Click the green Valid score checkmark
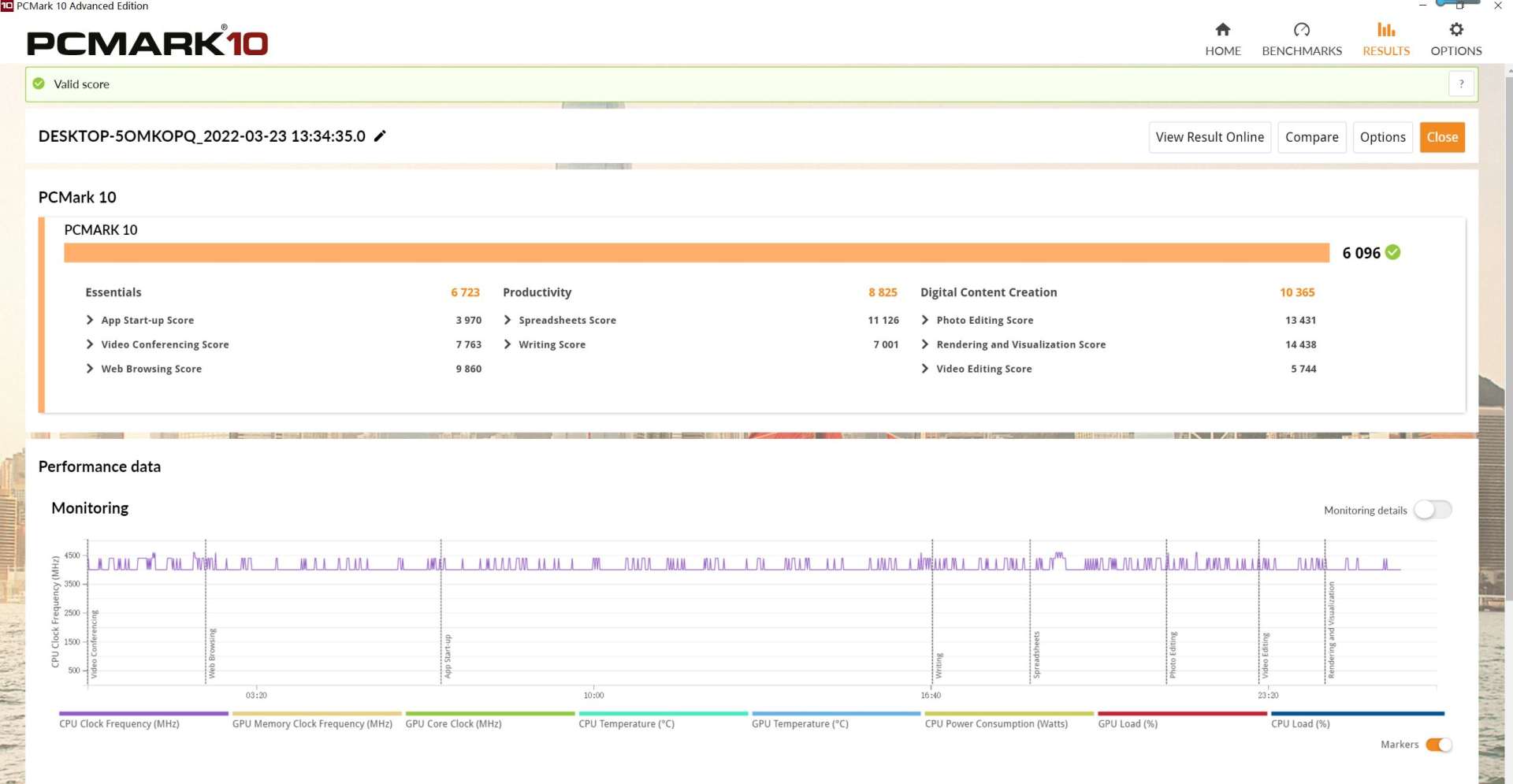1513x784 pixels. click(39, 84)
